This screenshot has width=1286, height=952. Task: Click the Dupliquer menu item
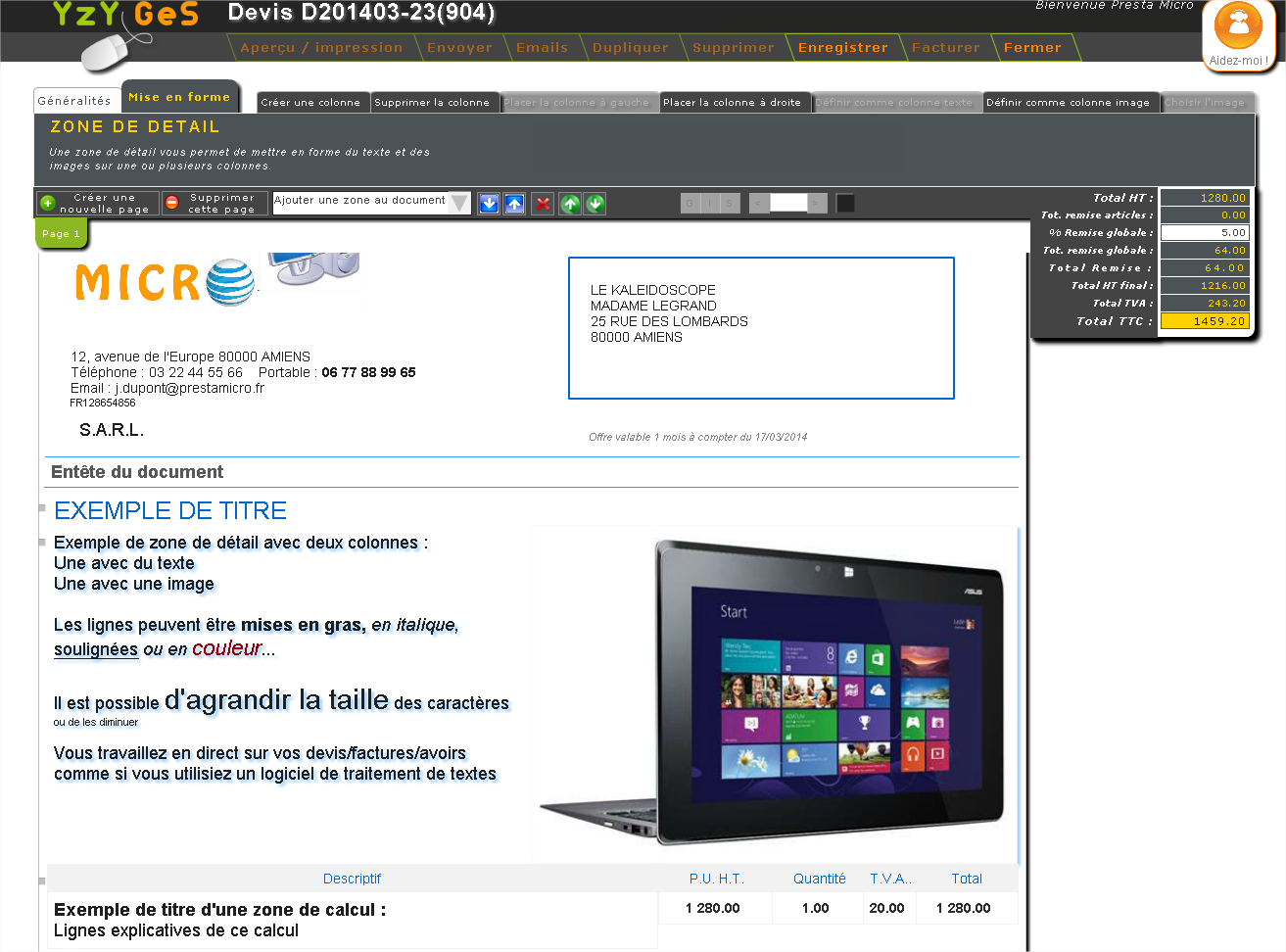point(631,47)
